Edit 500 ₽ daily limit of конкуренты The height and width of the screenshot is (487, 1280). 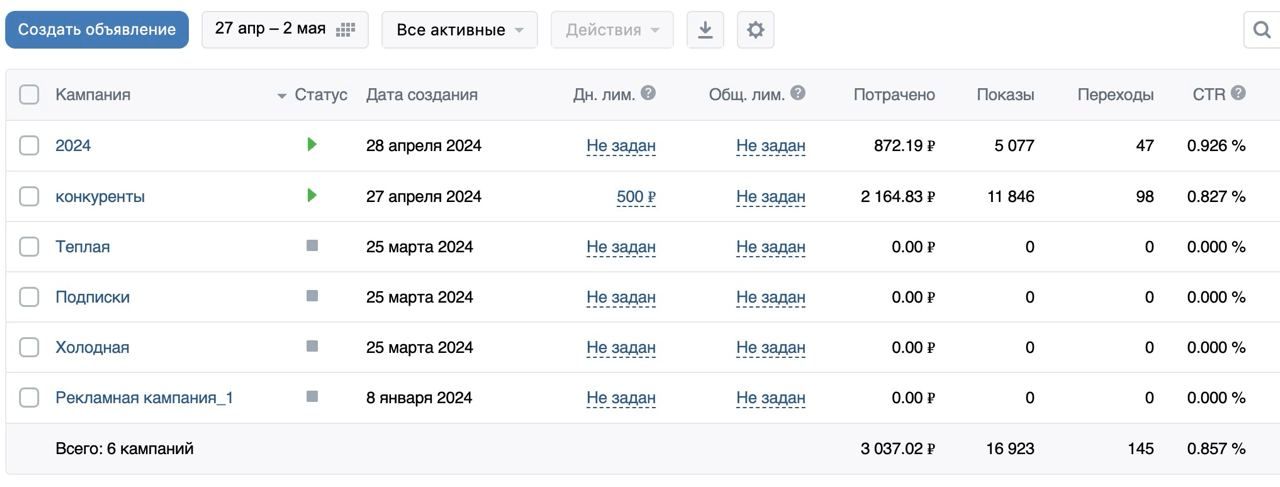click(x=636, y=196)
